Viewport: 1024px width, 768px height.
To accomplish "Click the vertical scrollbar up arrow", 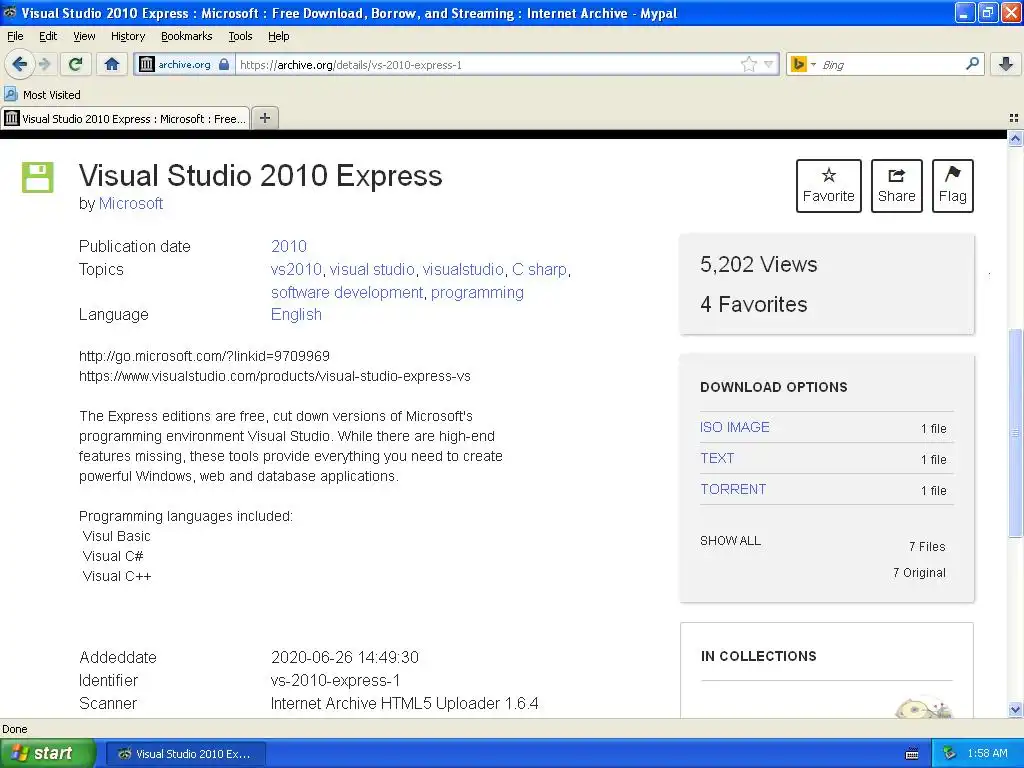I will click(1015, 139).
